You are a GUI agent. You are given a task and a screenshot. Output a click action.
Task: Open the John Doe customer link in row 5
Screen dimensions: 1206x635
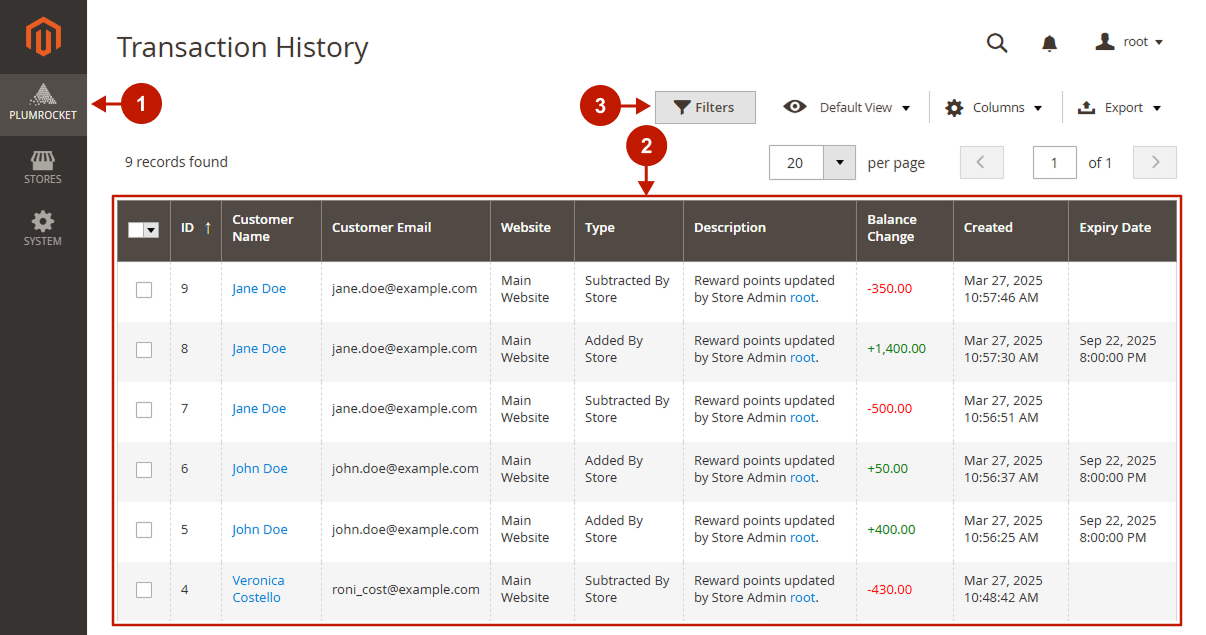pos(260,529)
